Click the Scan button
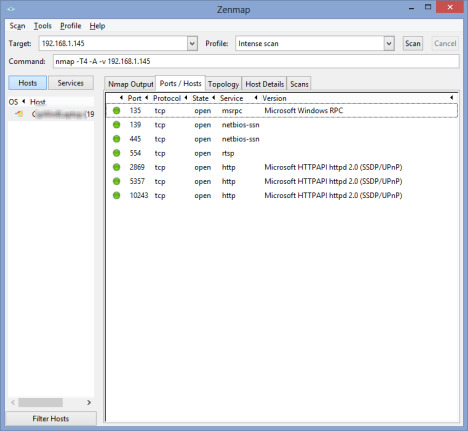This screenshot has height=431, width=468. [413, 43]
